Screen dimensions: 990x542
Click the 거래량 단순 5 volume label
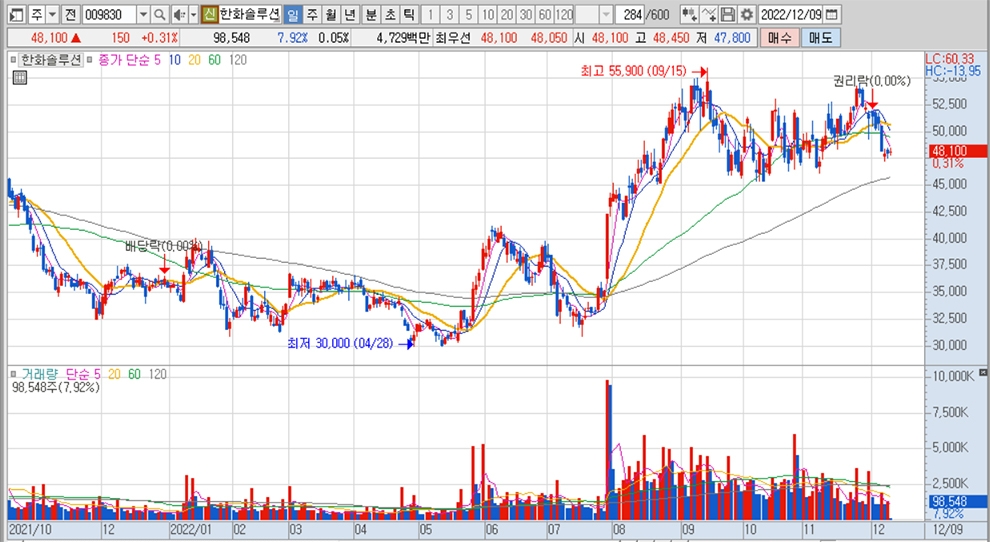[x=61, y=374]
